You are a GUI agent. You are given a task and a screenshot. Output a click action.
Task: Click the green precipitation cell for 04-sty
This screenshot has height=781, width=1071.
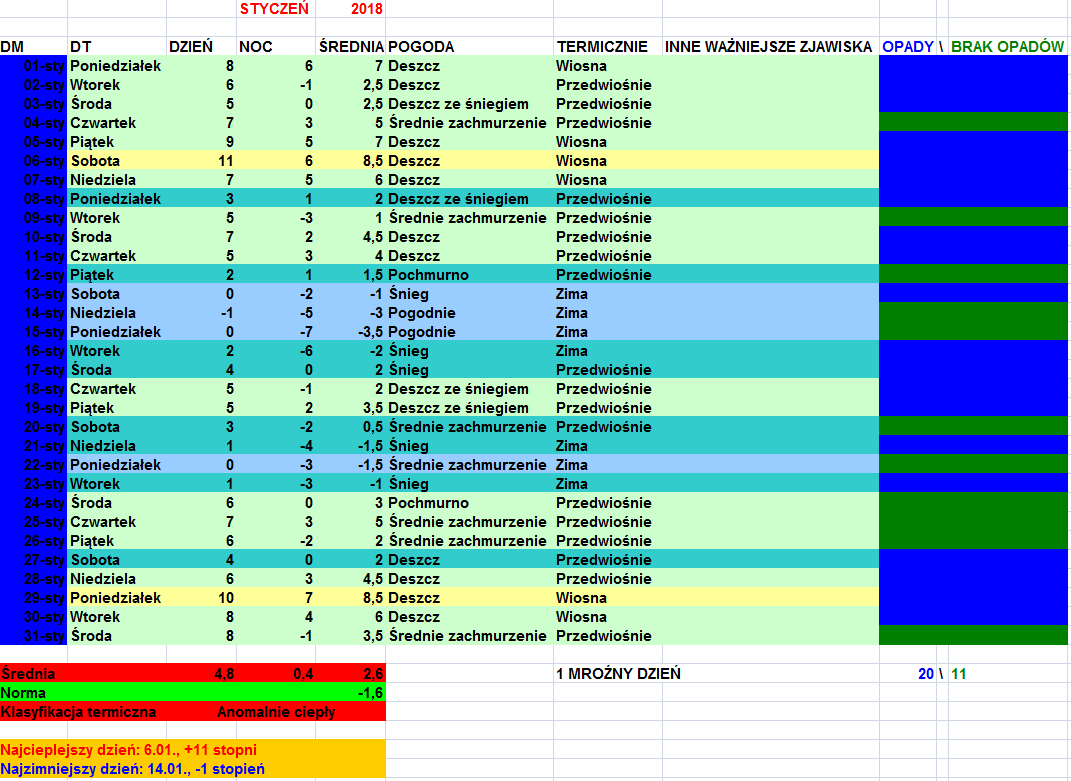974,123
